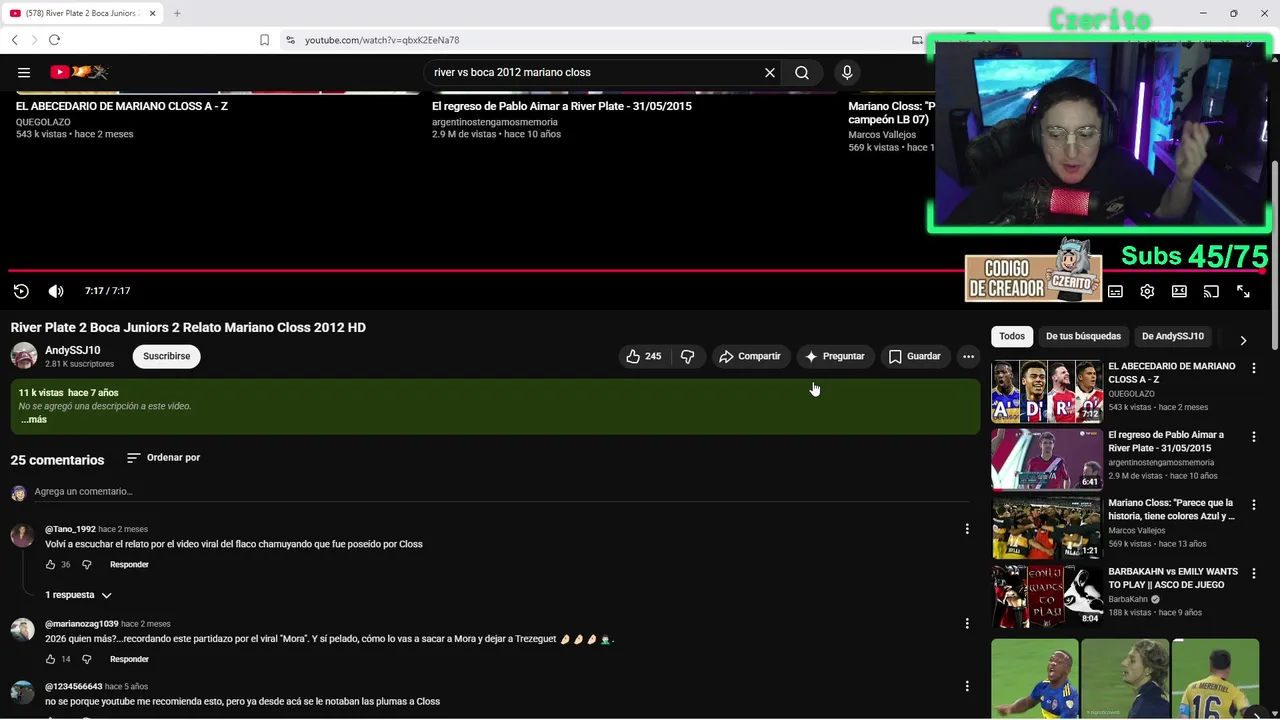1280x720 pixels.
Task: Reload the page in browser
Action: 54,40
